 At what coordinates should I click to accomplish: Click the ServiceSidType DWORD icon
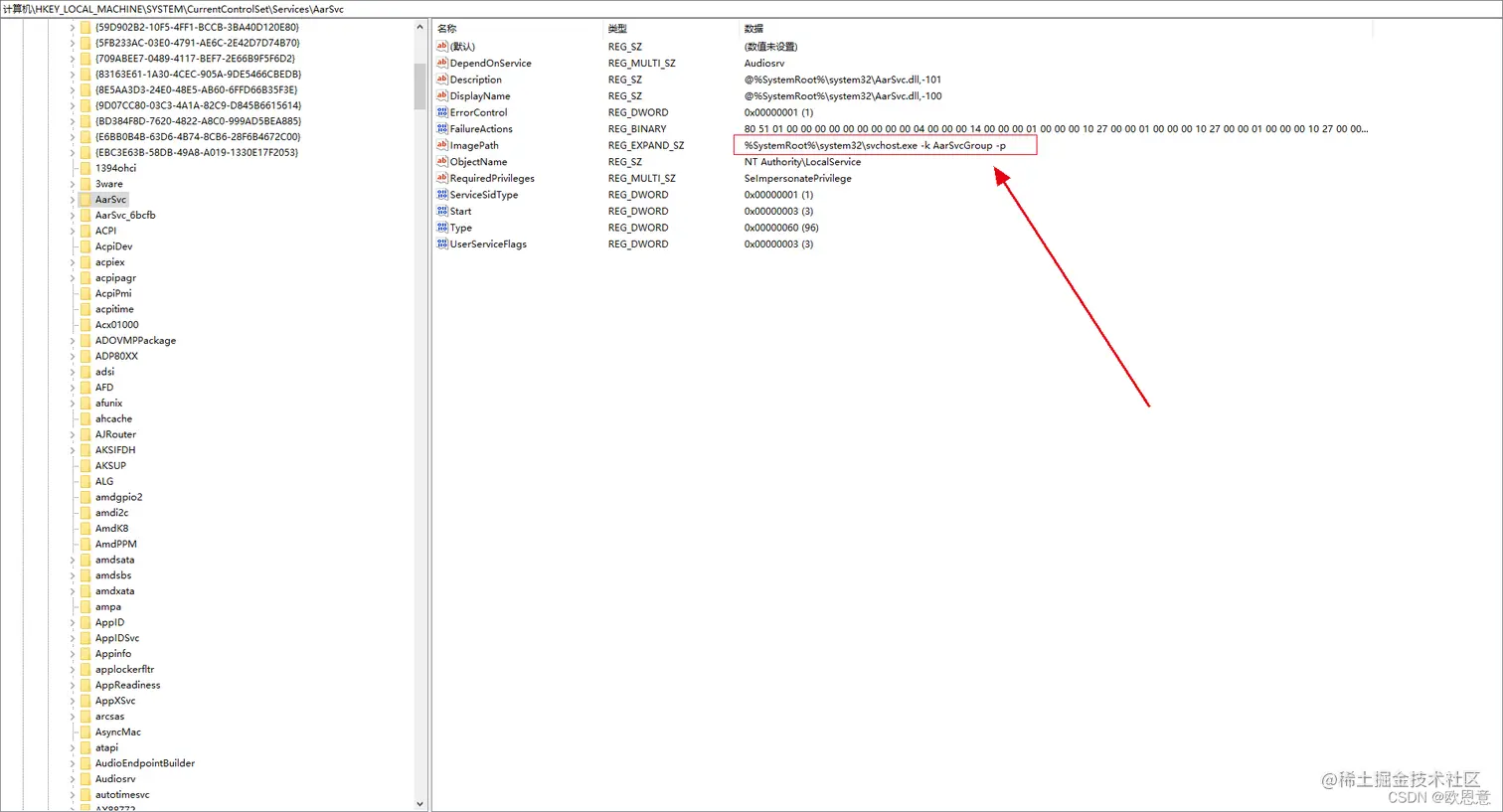coord(442,195)
